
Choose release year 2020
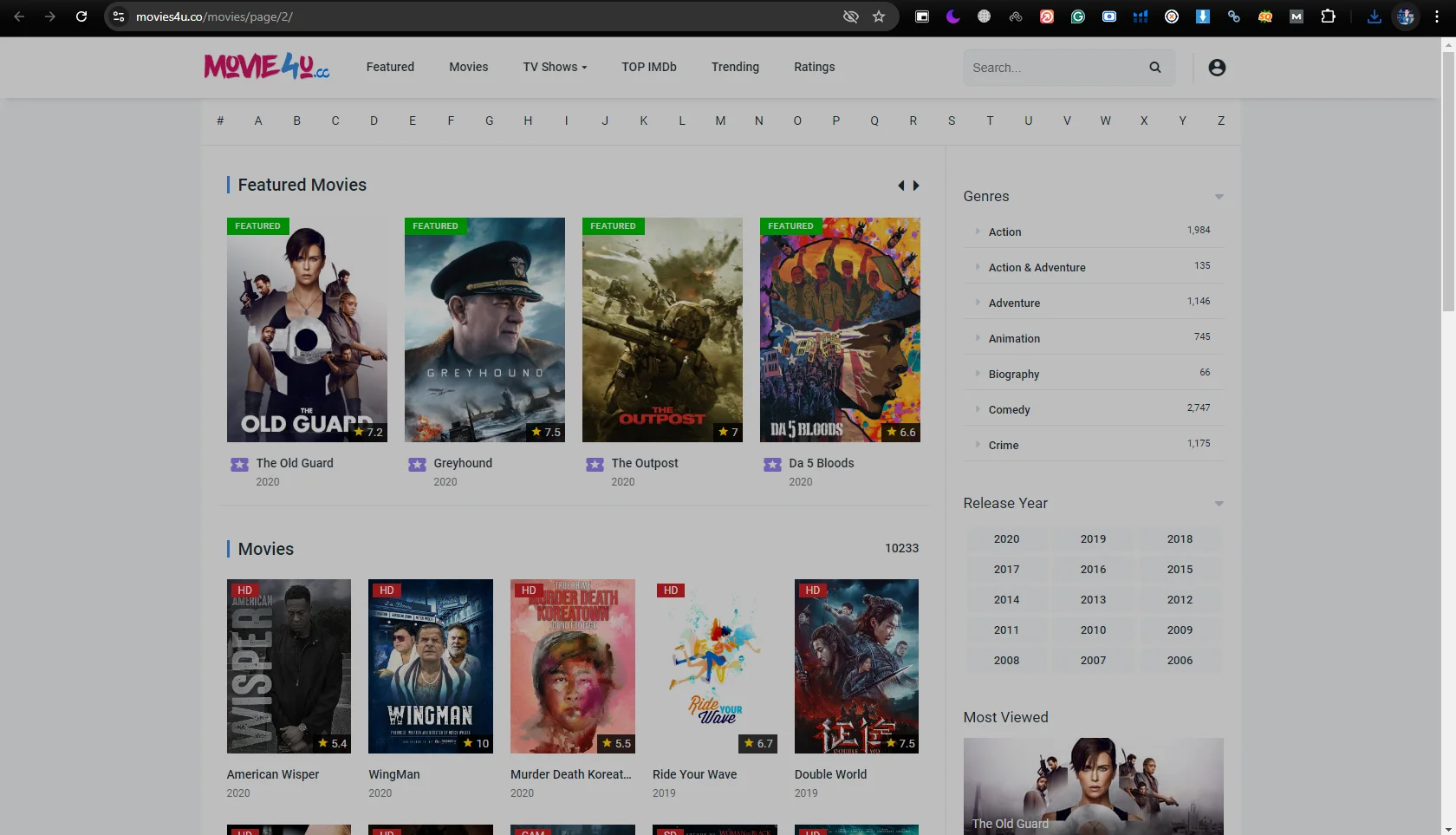point(1006,539)
